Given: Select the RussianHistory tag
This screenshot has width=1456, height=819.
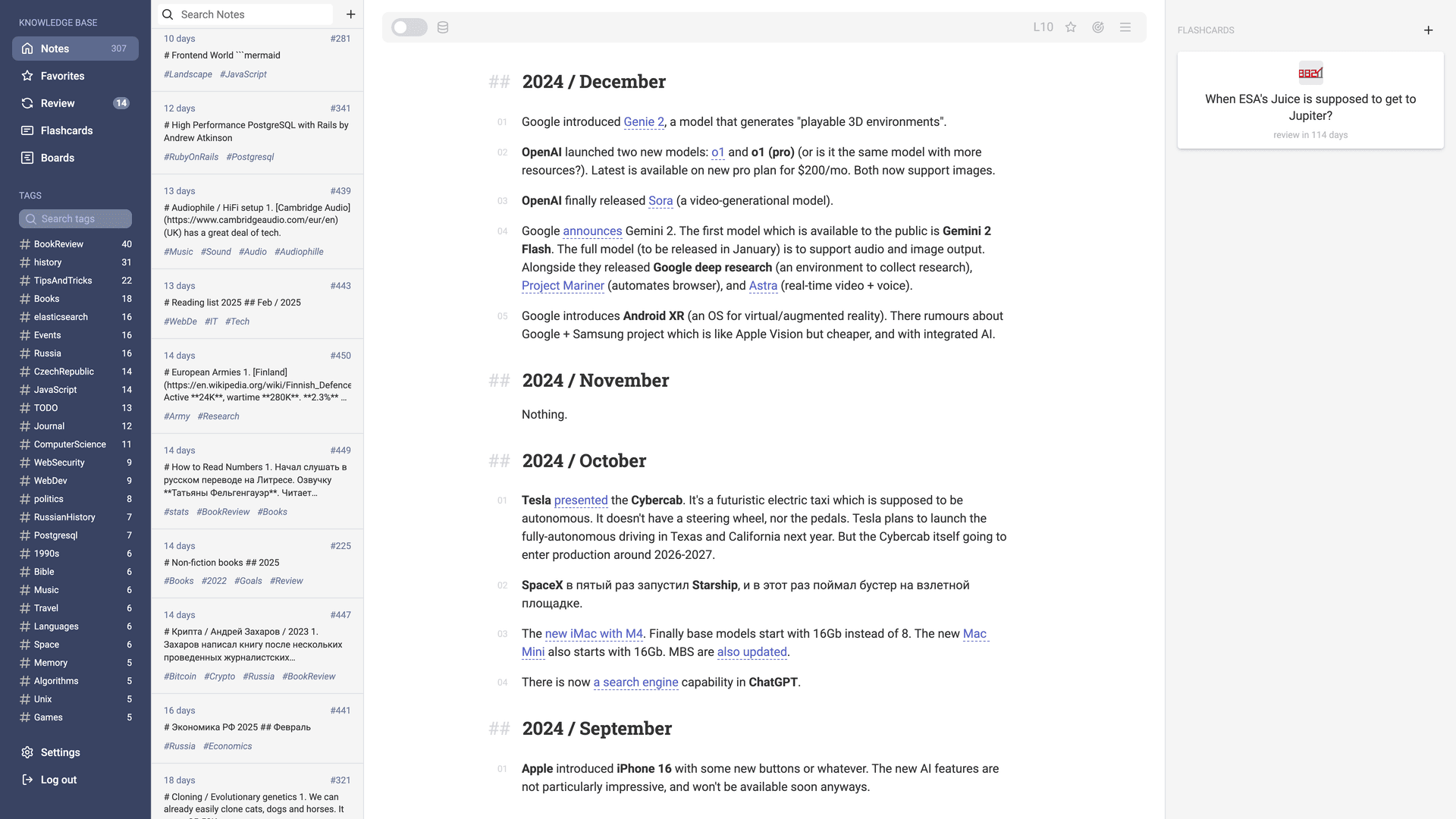Looking at the screenshot, I should 75,517.
